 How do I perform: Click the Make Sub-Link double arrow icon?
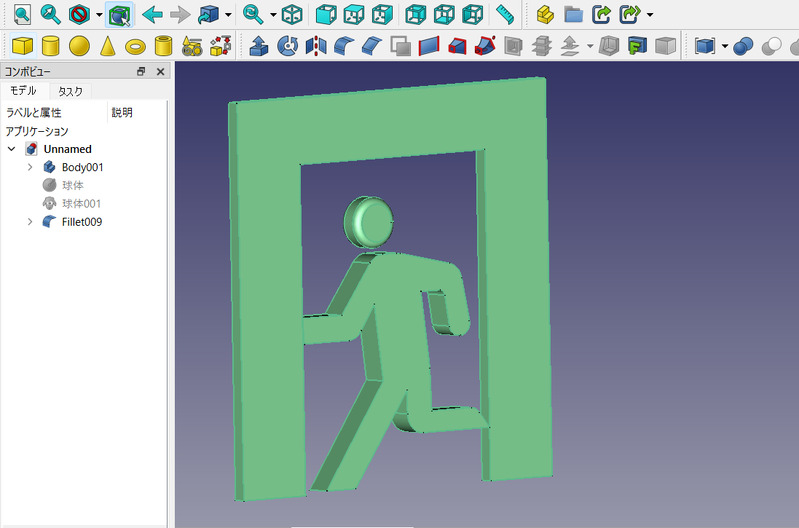[630, 14]
